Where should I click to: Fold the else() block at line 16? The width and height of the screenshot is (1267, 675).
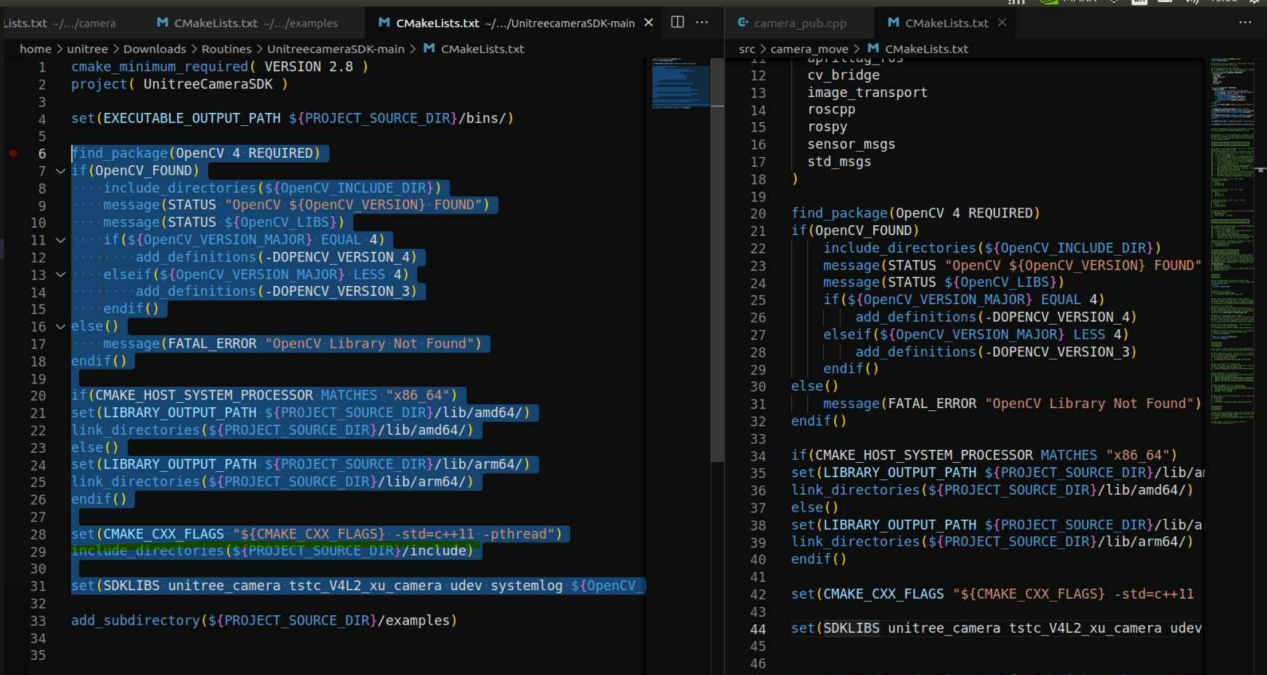tap(61, 326)
